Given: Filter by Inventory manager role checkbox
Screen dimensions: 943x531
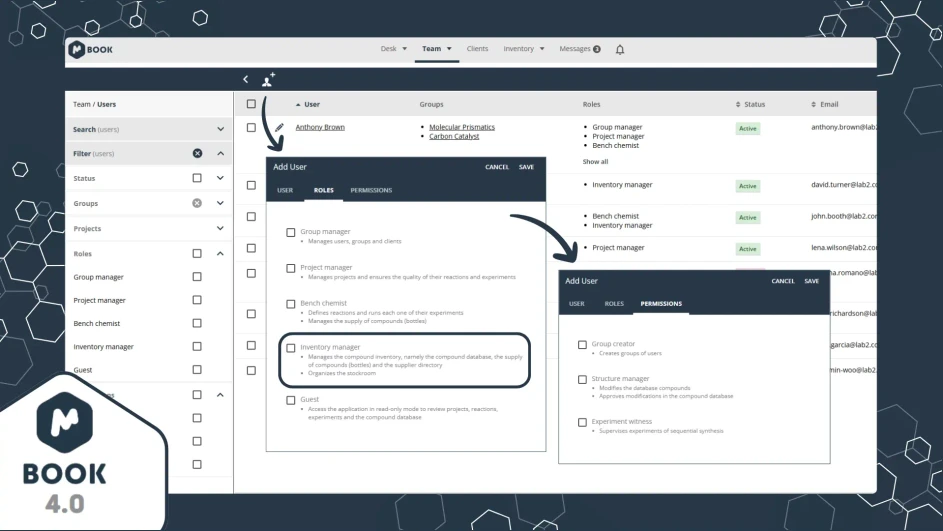Looking at the screenshot, I should point(197,346).
